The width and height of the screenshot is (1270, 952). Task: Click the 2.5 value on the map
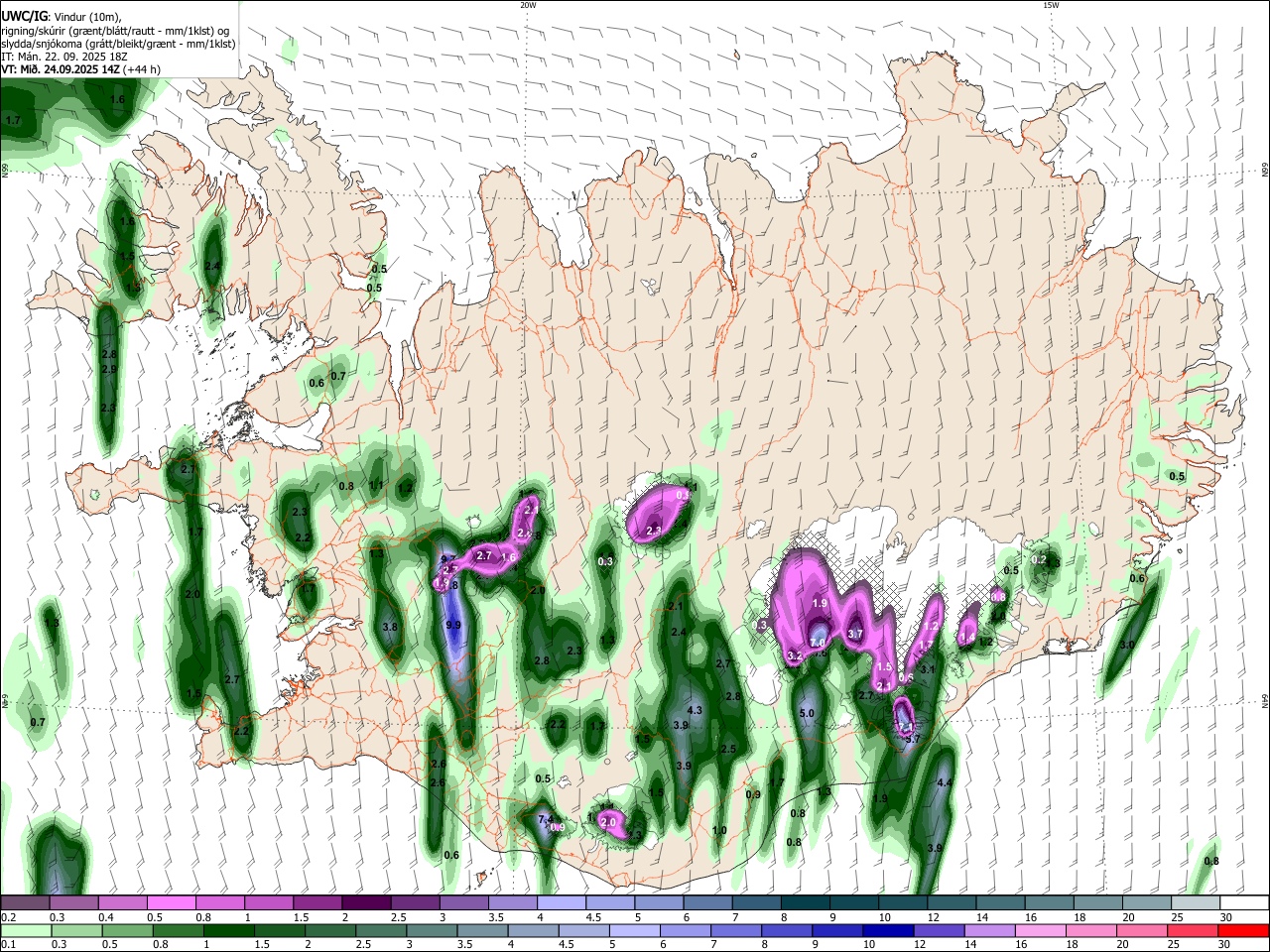[x=727, y=749]
